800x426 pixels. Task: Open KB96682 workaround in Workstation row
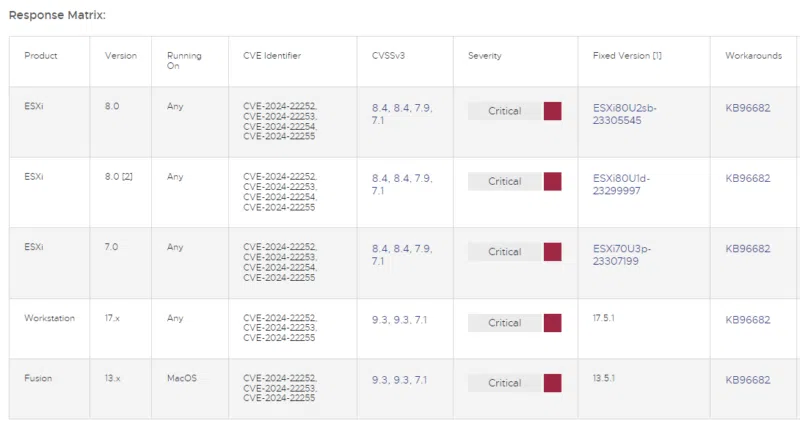point(747,320)
